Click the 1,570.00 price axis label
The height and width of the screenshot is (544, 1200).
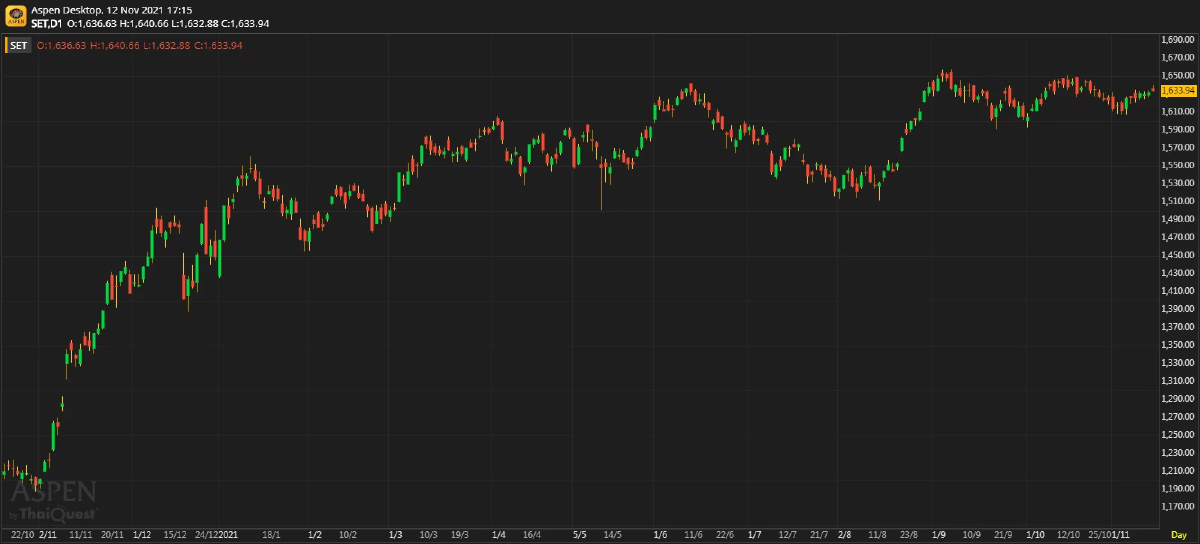(1179, 147)
